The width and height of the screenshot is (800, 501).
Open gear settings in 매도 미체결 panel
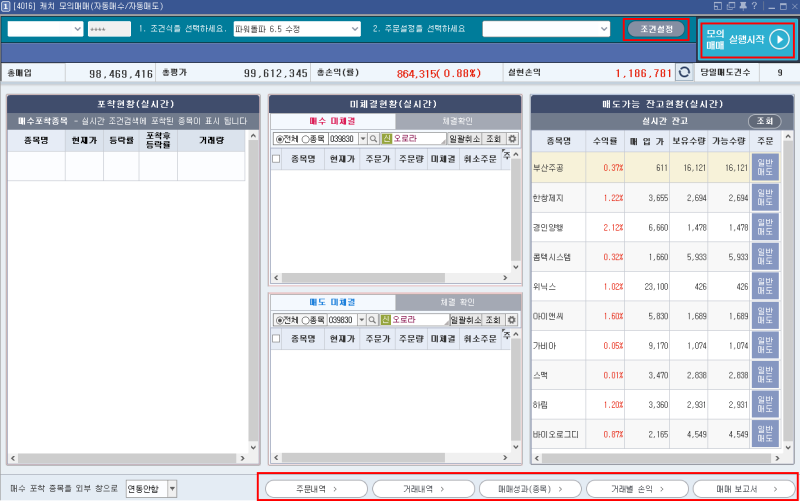tap(512, 320)
